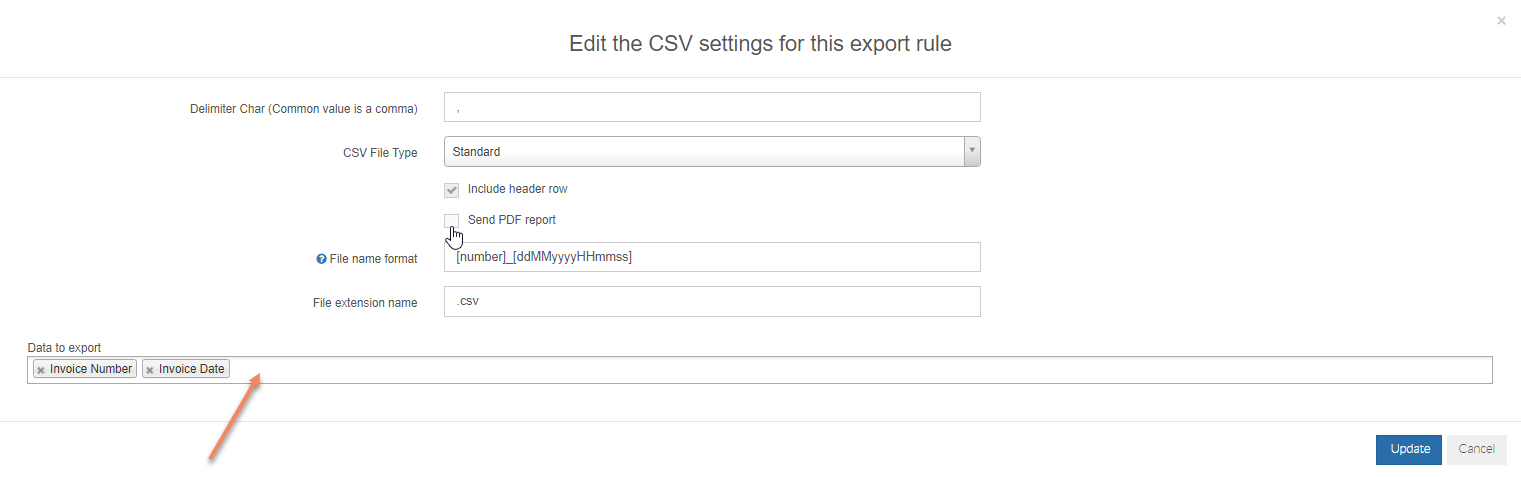This screenshot has height=478, width=1521.
Task: Open help icon beside File name format
Action: pos(321,259)
